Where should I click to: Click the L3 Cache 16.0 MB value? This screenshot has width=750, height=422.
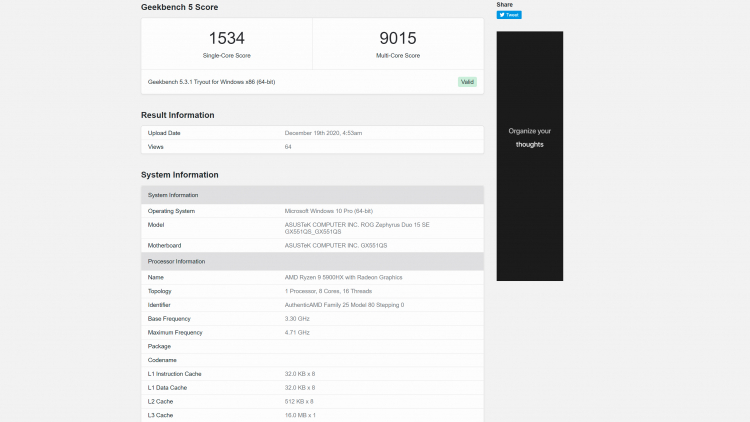click(x=300, y=413)
